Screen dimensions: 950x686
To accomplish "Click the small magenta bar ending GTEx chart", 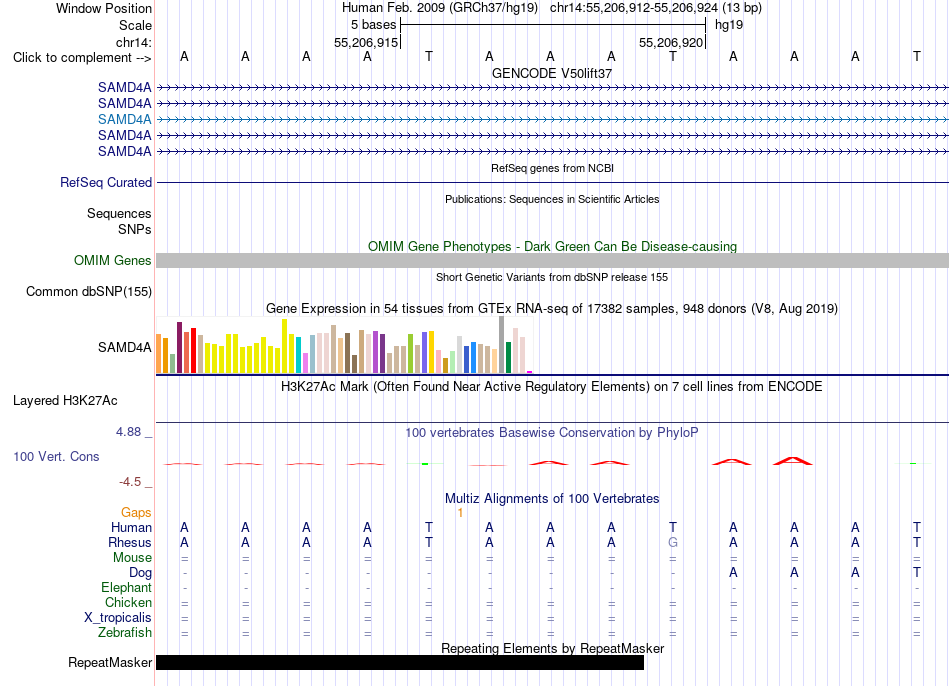I will point(530,371).
